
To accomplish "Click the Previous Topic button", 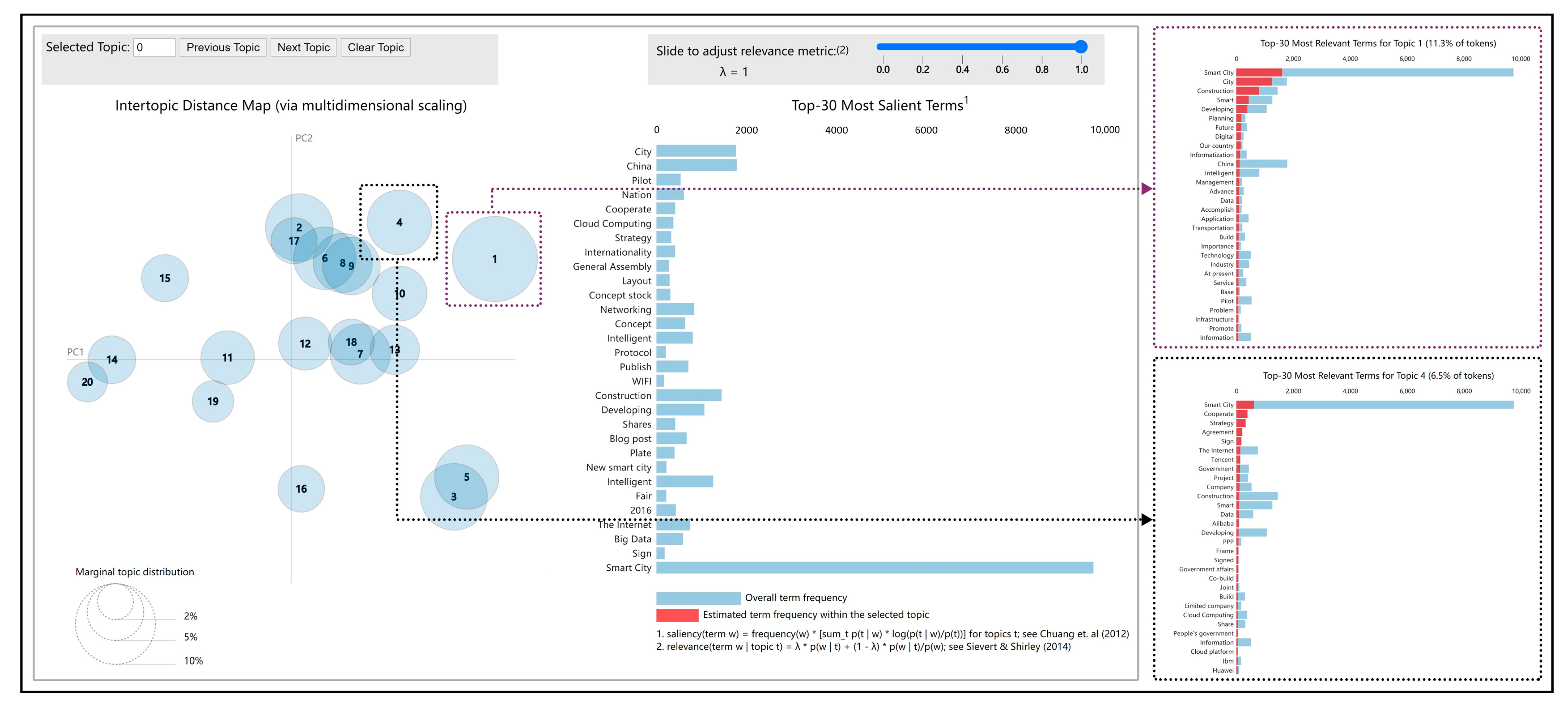I will coord(223,47).
